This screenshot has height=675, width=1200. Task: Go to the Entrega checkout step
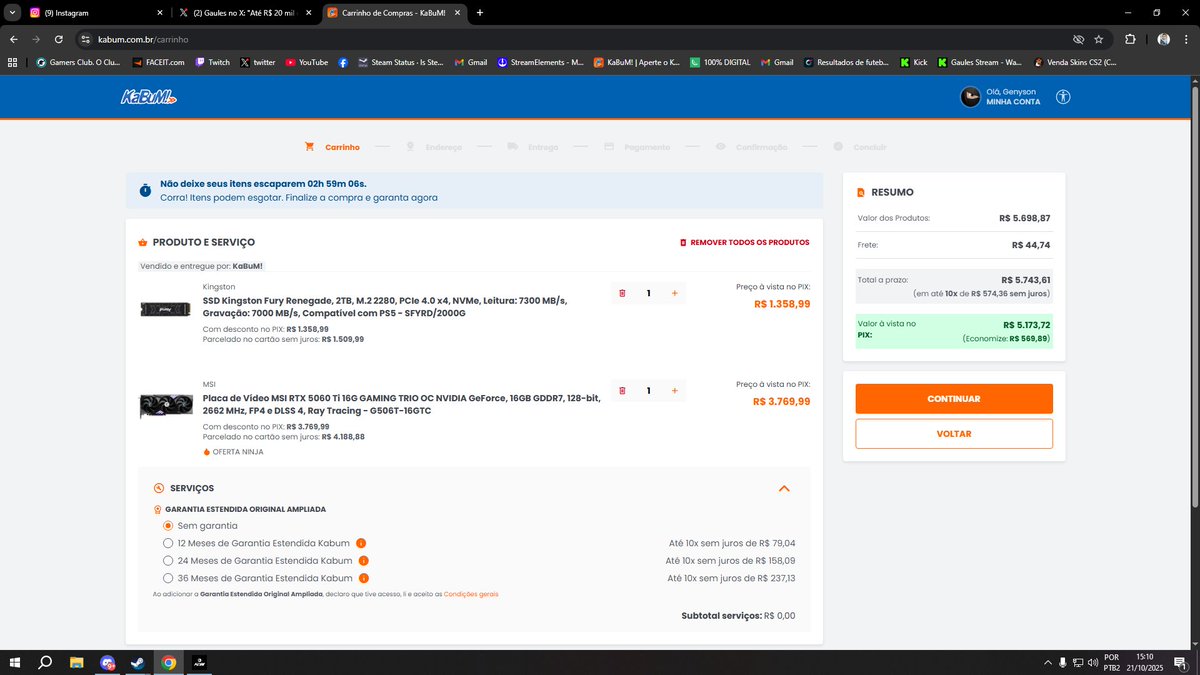tap(532, 147)
